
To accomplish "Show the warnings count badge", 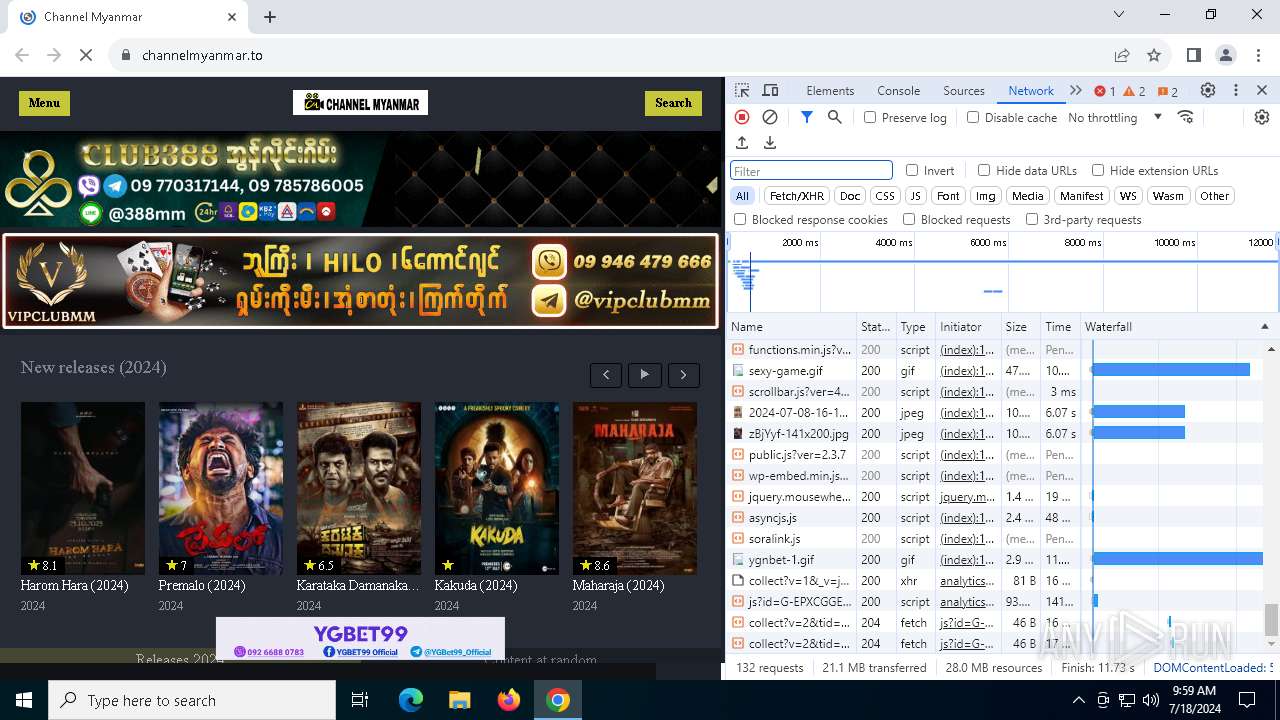I will pos(1135,91).
